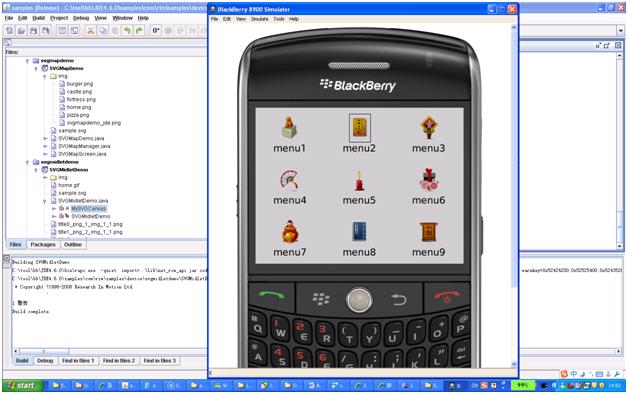The height and width of the screenshot is (394, 628).
Task: Expand the SVGMapScreen.java node
Action: pyautogui.click(x=45, y=154)
